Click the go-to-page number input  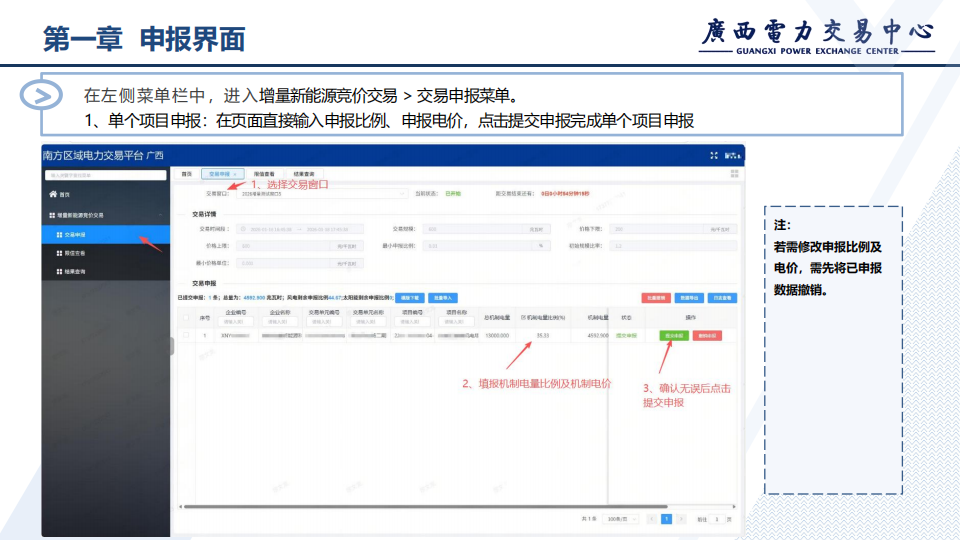tap(716, 519)
